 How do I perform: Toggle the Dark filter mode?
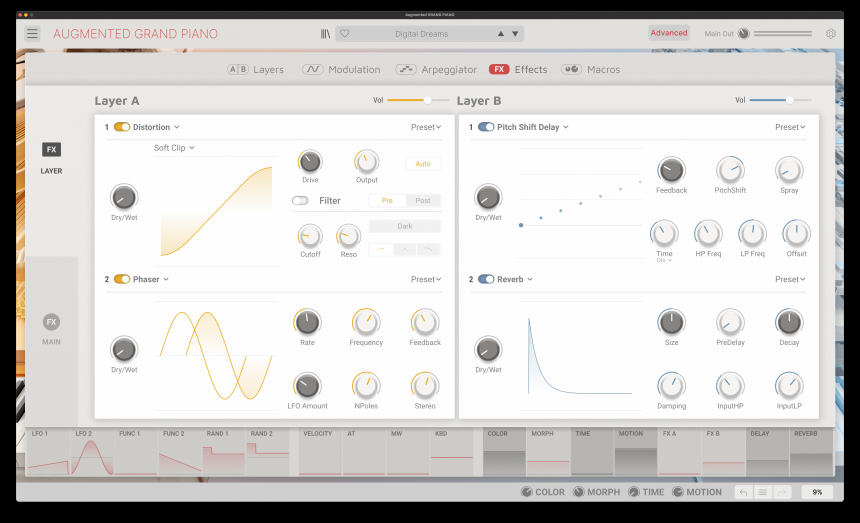click(x=405, y=226)
